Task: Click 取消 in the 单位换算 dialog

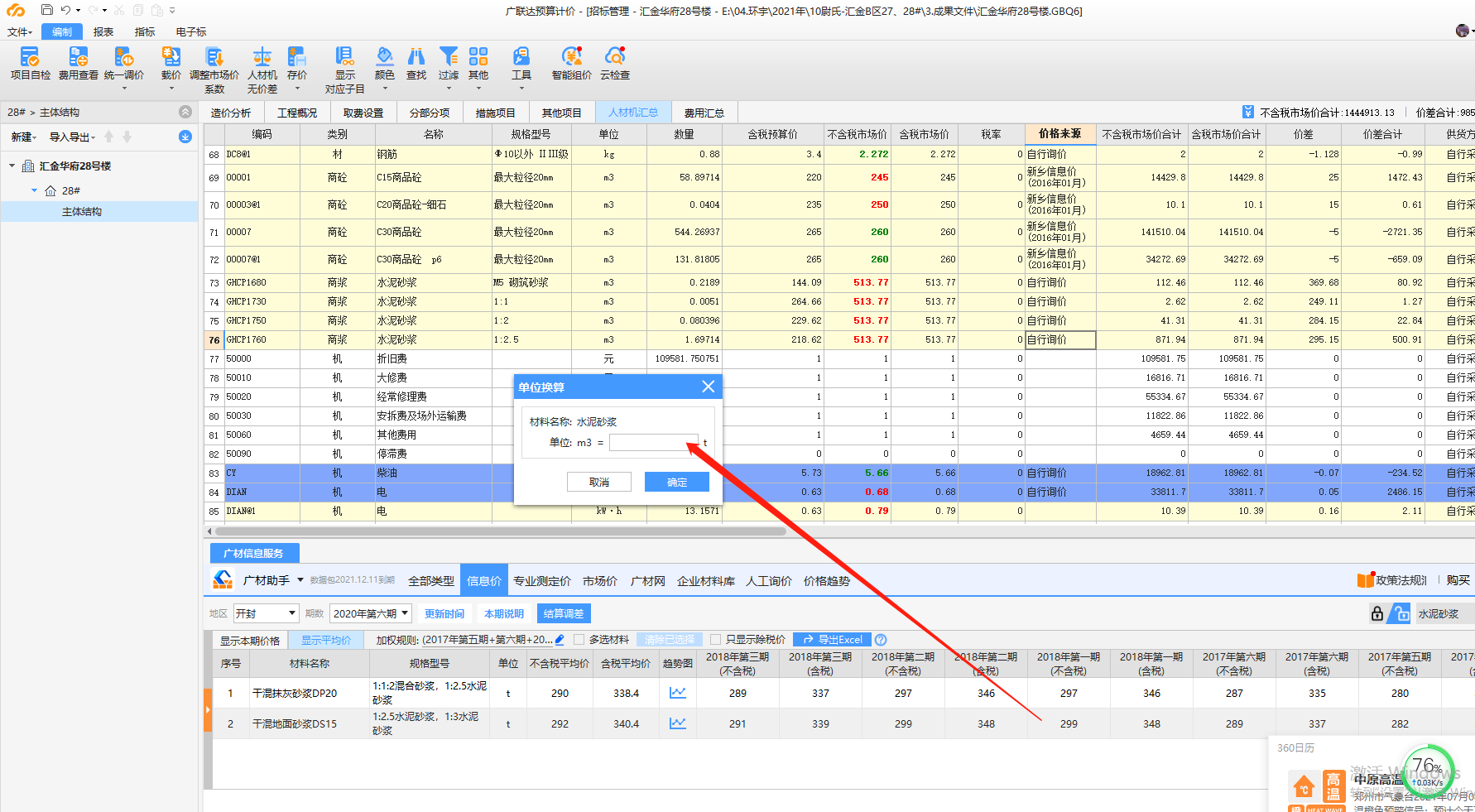Action: (599, 482)
